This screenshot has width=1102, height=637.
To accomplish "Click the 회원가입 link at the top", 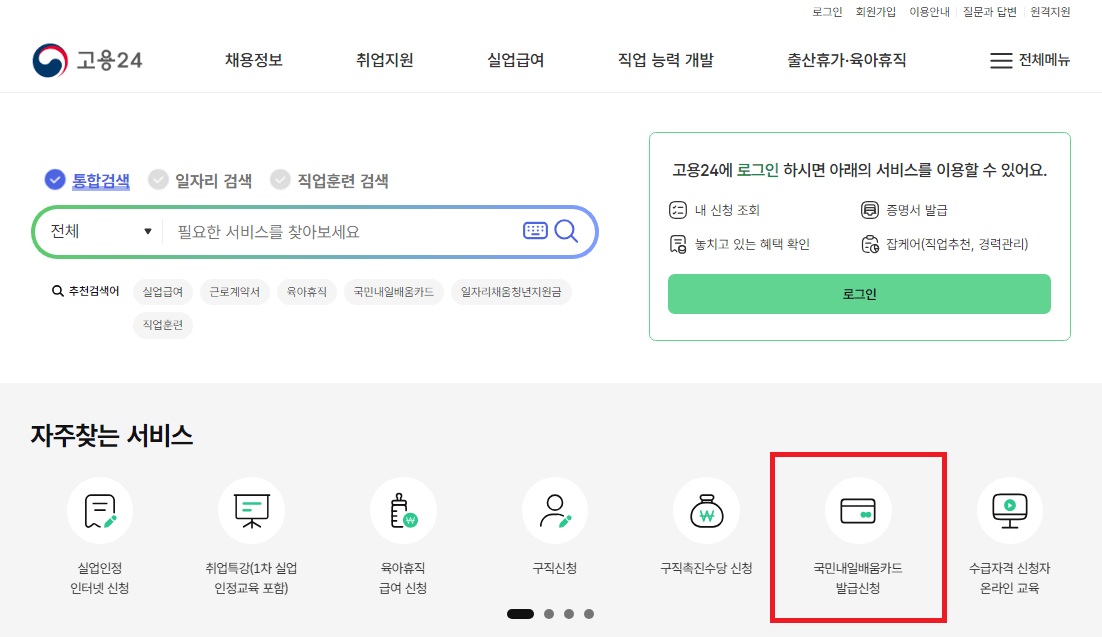I will click(x=875, y=12).
